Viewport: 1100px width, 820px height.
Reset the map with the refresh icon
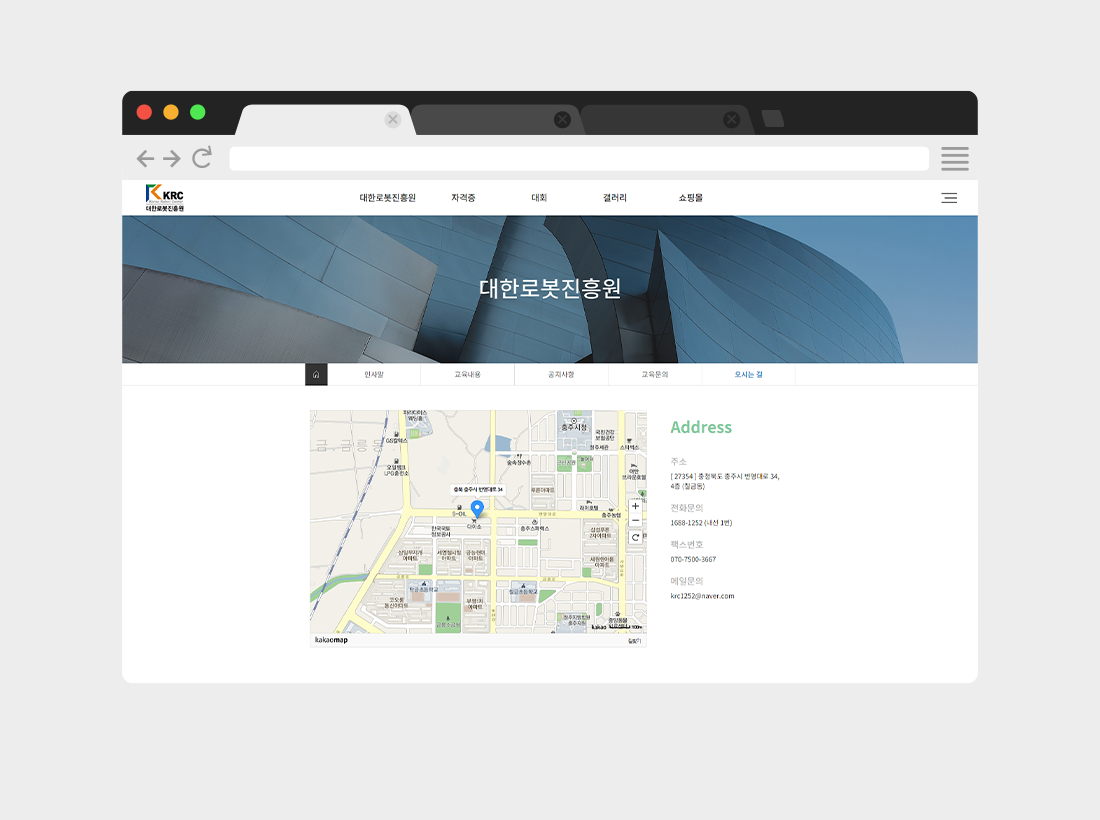pyautogui.click(x=635, y=537)
